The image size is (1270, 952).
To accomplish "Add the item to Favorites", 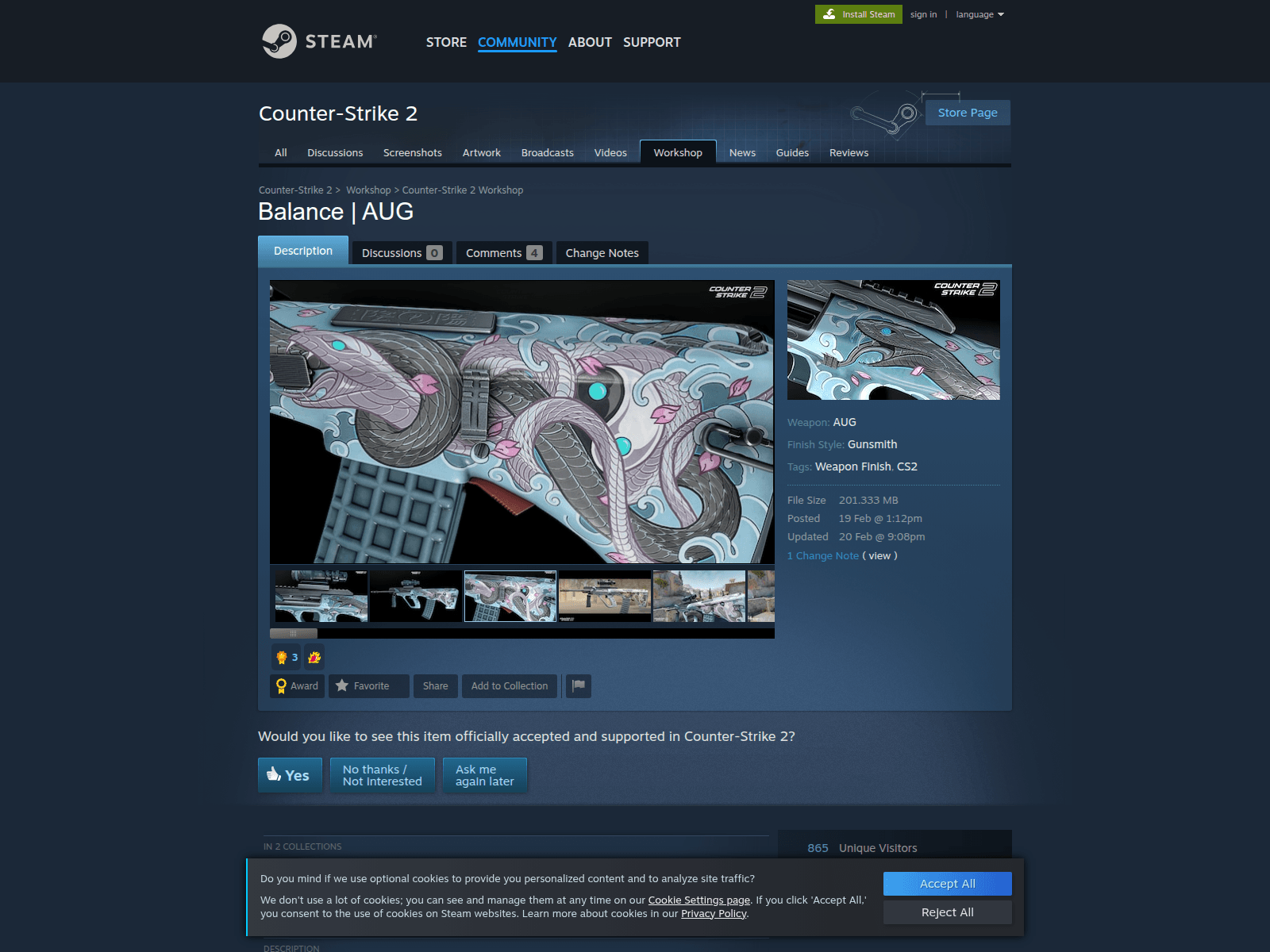I will click(x=369, y=686).
